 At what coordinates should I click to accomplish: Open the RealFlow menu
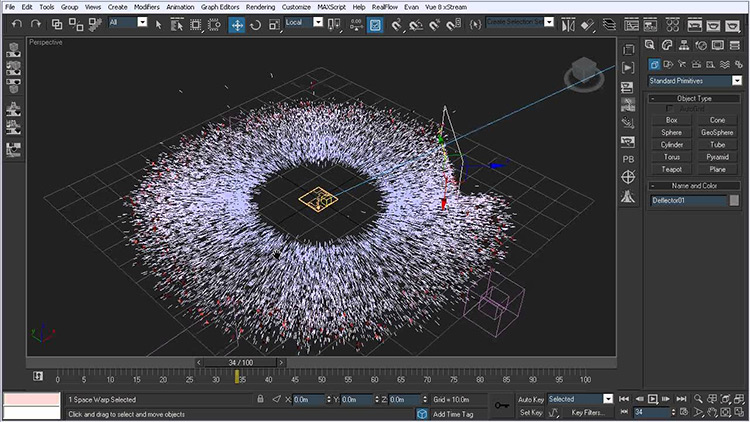[x=385, y=7]
